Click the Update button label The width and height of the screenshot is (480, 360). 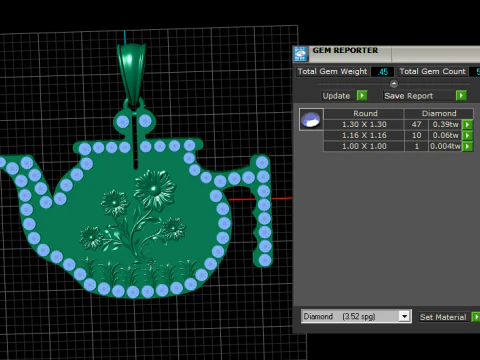click(336, 96)
